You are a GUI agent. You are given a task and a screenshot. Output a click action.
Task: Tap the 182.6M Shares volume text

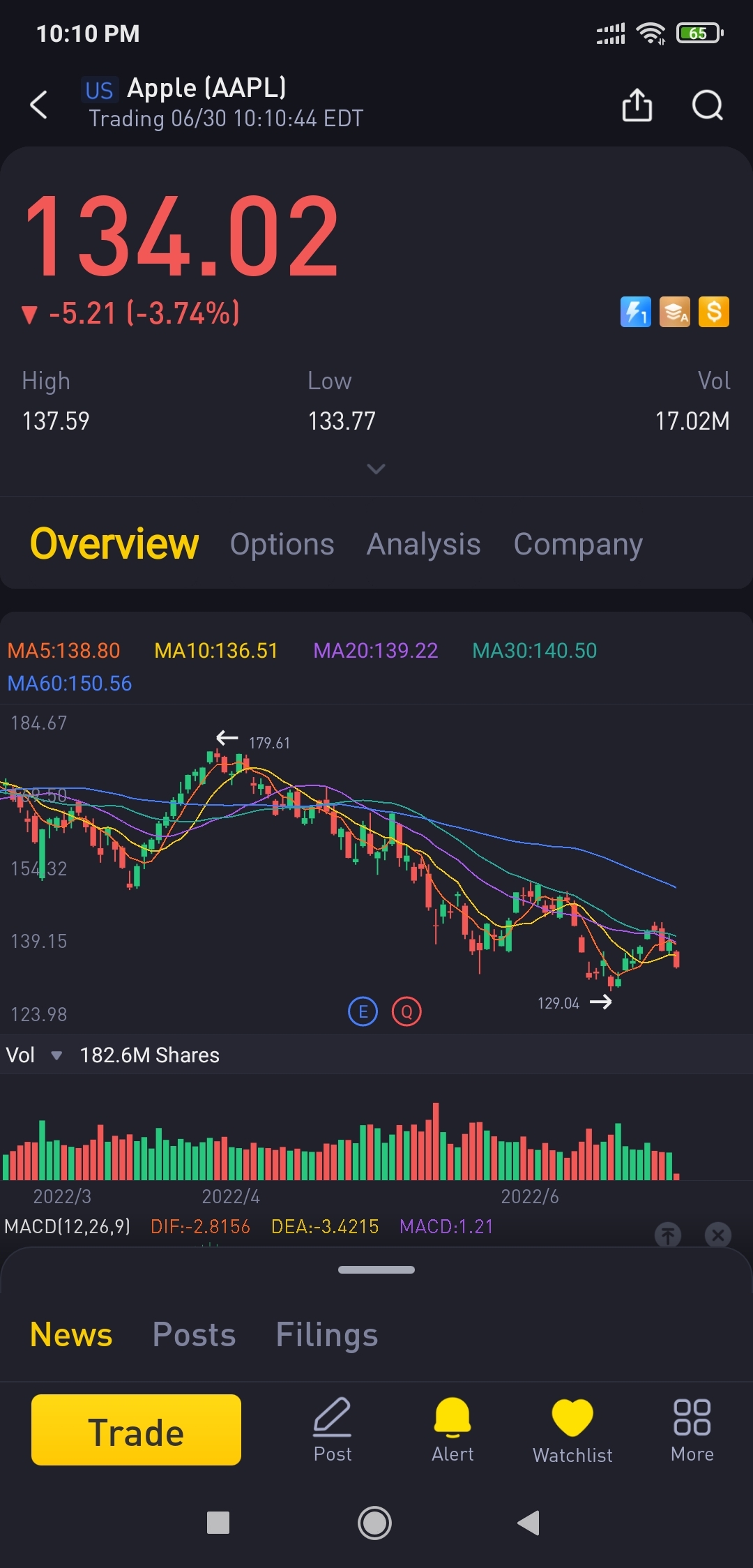click(x=149, y=1055)
